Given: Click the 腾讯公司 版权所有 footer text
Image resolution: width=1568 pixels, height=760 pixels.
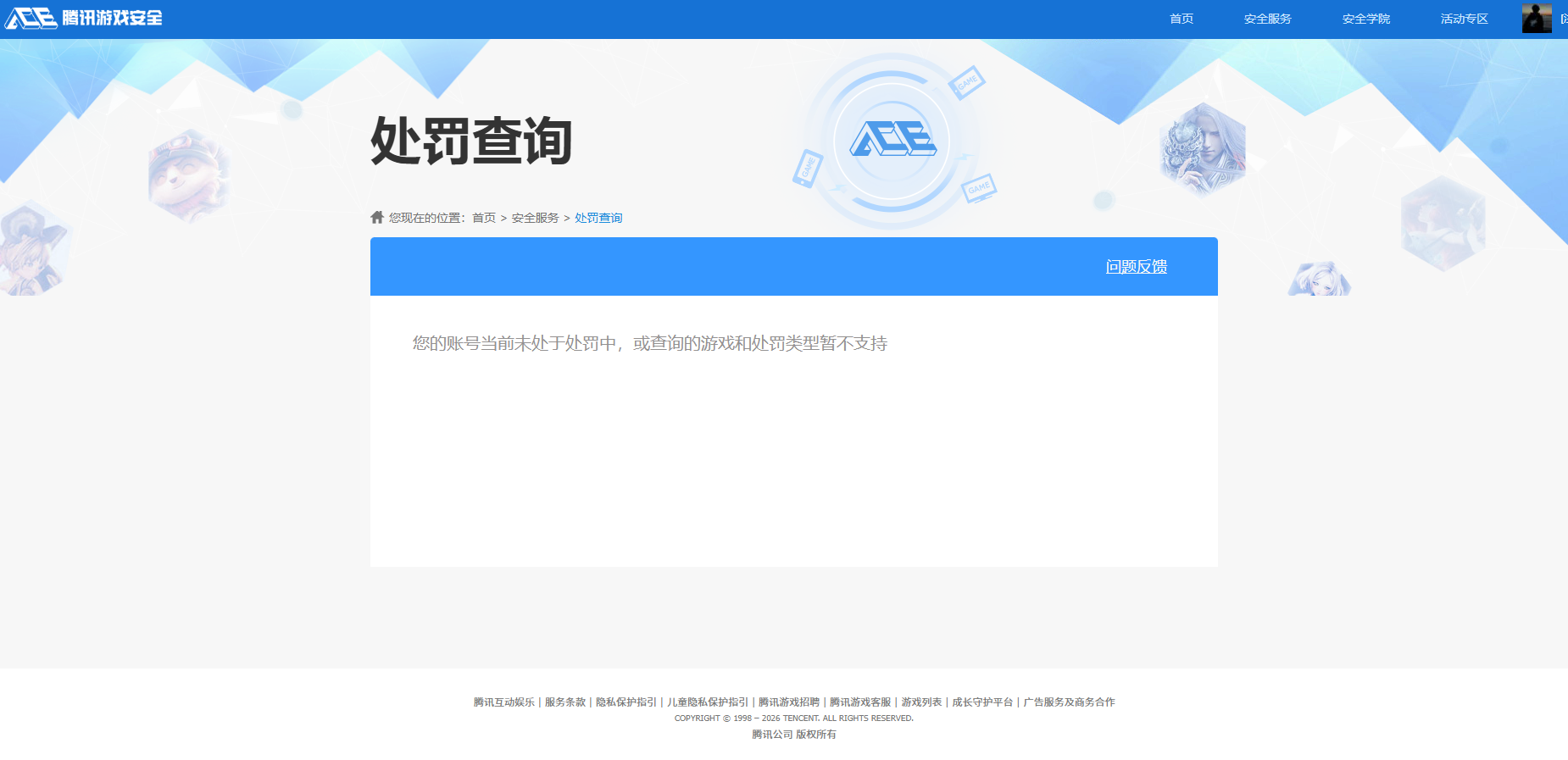Looking at the screenshot, I should 794,735.
